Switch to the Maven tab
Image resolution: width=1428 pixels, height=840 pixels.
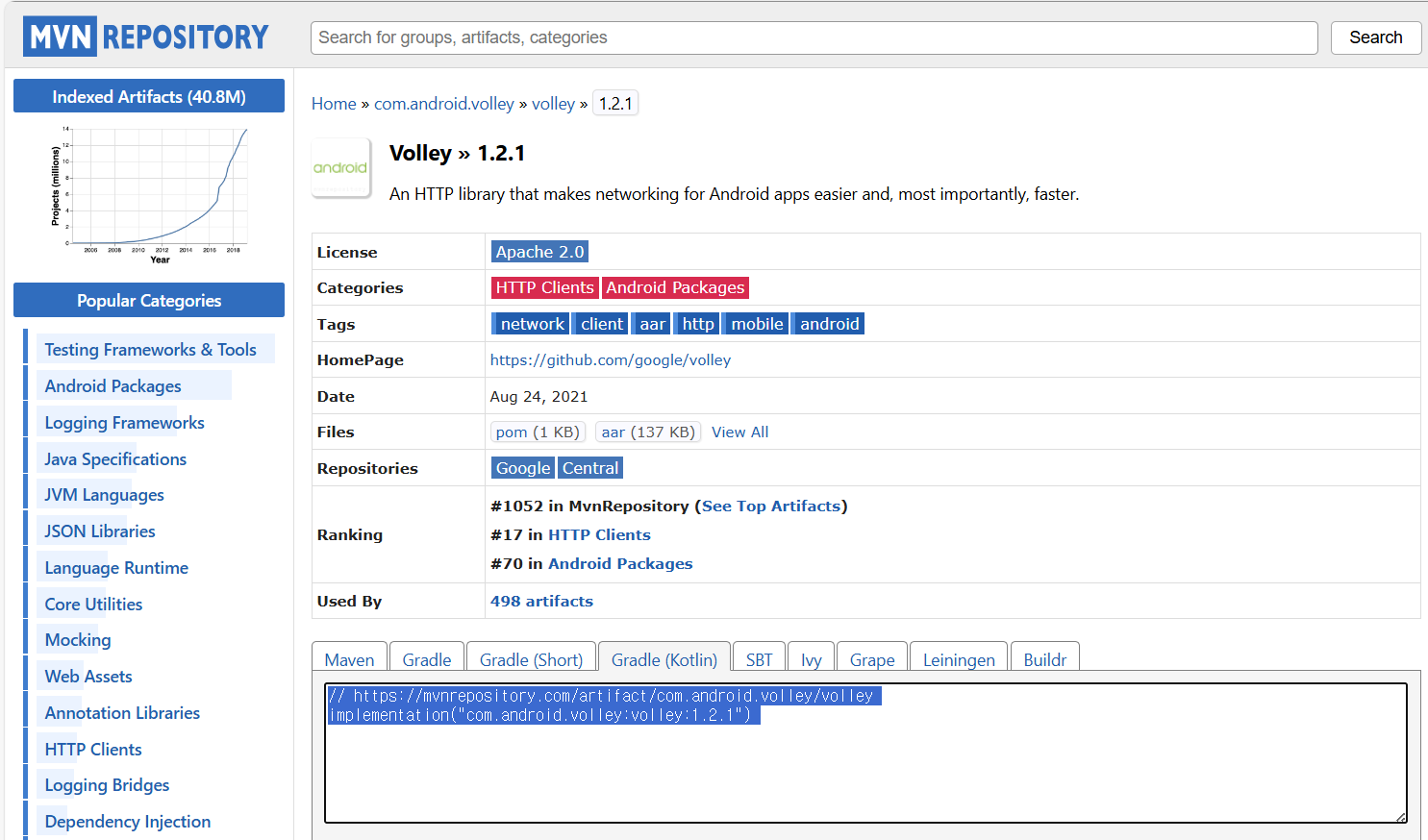click(349, 659)
